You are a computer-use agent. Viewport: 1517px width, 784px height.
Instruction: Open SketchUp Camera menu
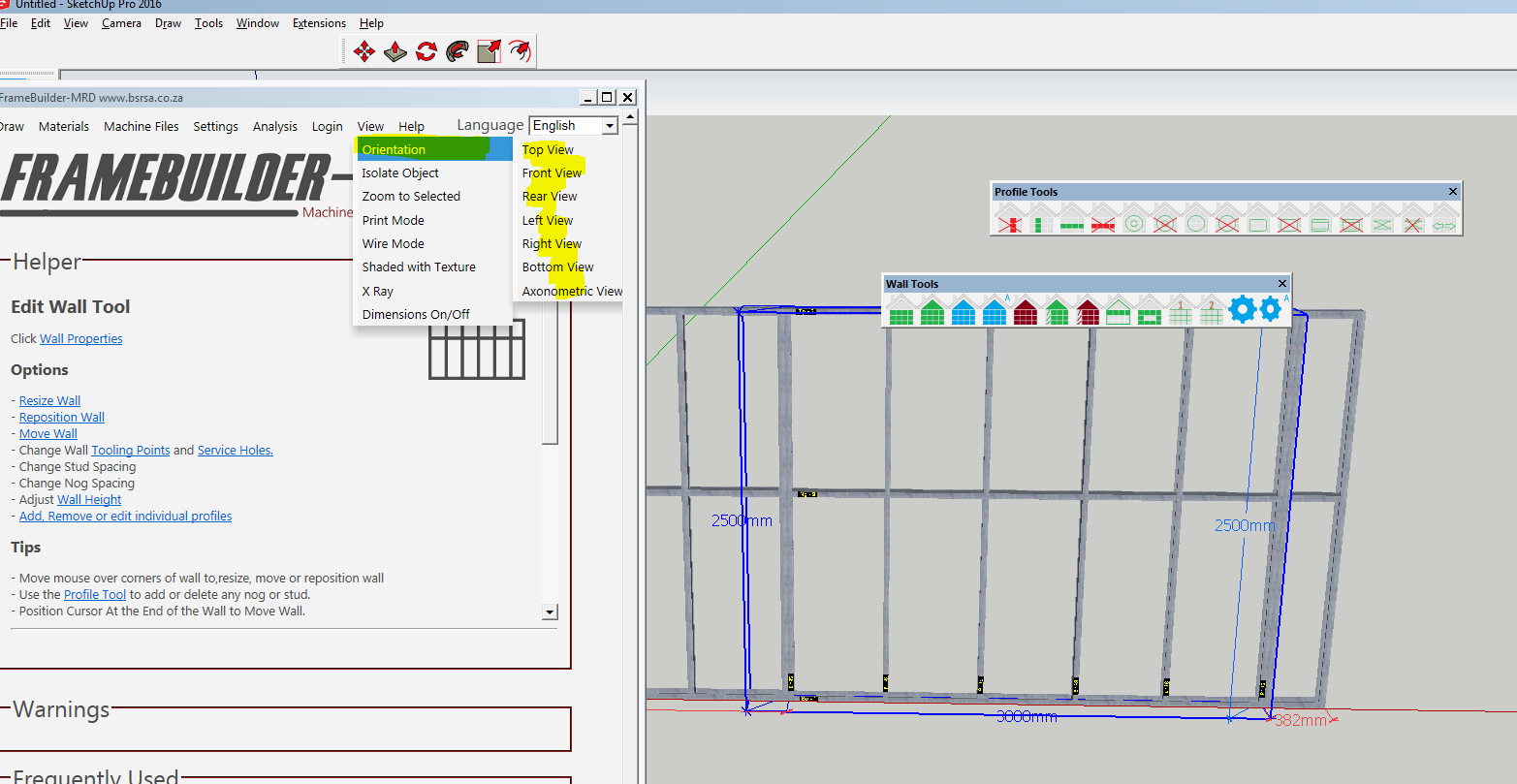click(121, 23)
